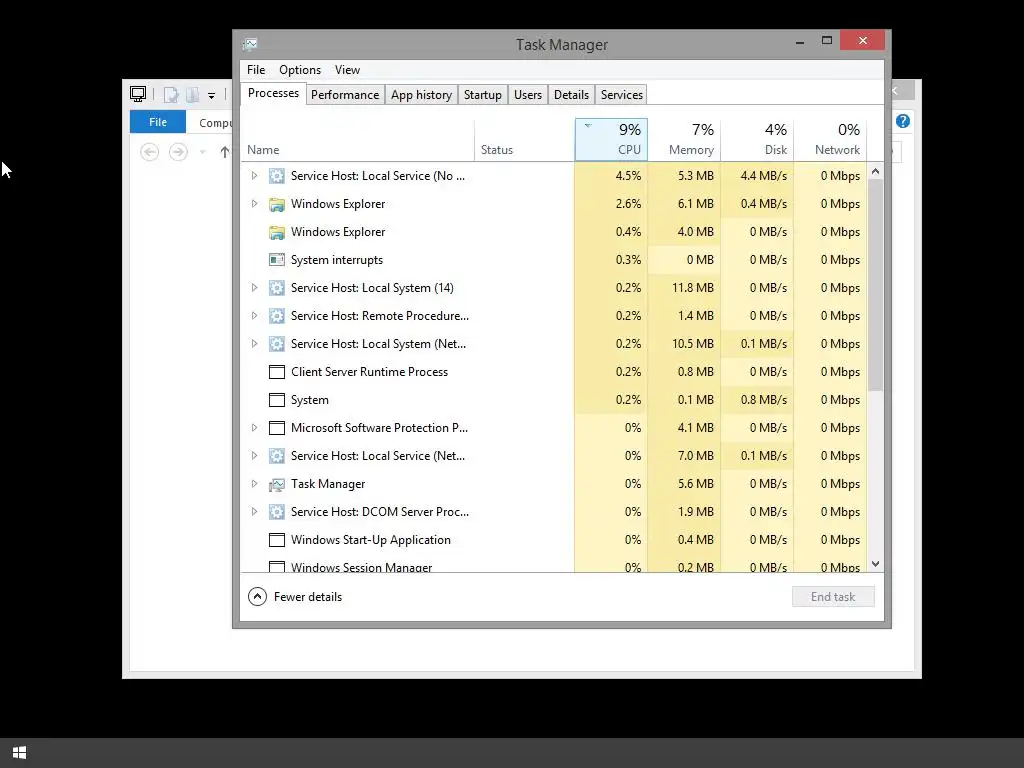Screen dimensions: 1024x768
Task: Click the Microsoft Software Protection icon
Action: pos(277,428)
